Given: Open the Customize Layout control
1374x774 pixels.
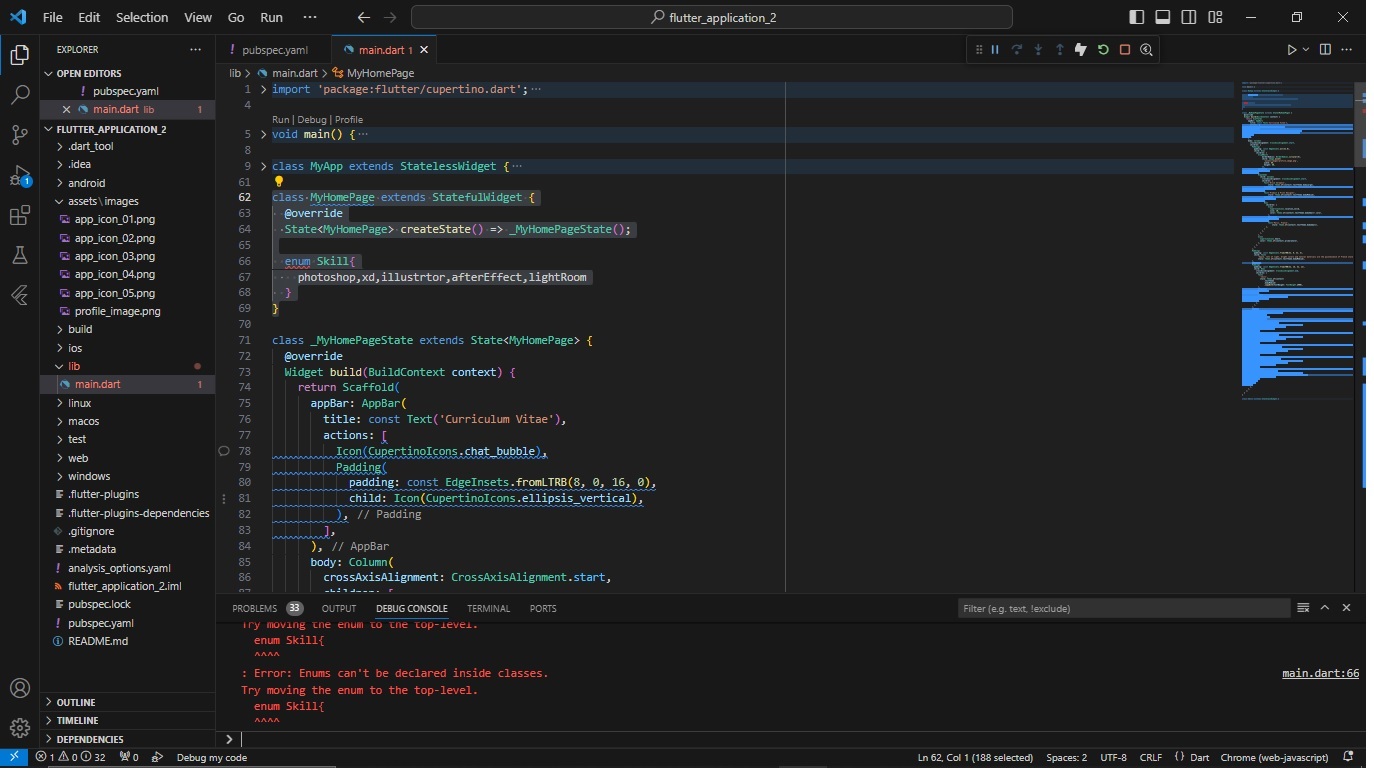Looking at the screenshot, I should pos(1215,17).
